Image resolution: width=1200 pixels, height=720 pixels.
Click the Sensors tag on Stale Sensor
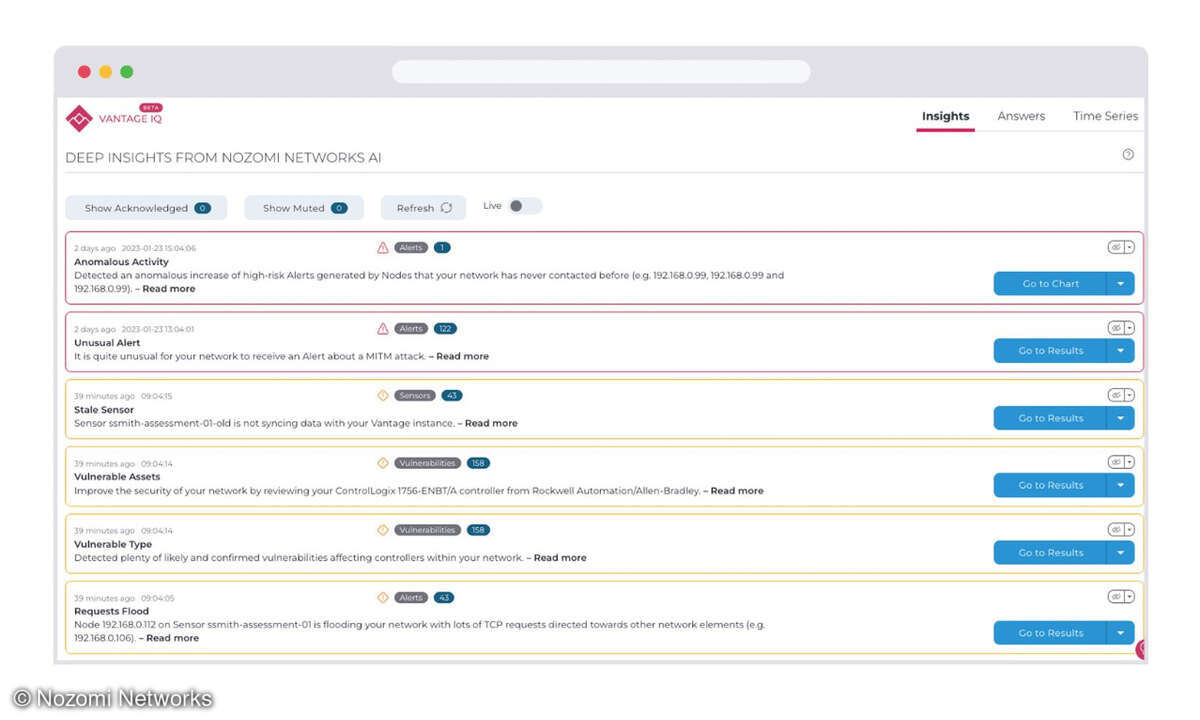pyautogui.click(x=414, y=395)
